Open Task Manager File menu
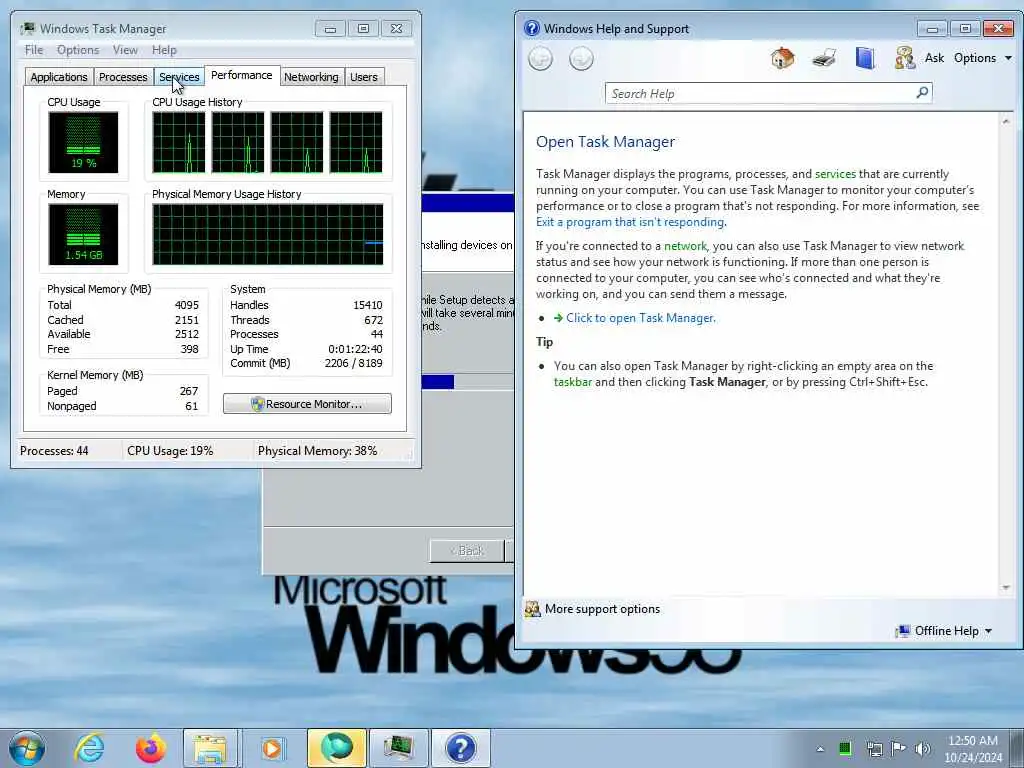This screenshot has width=1024, height=768. click(x=34, y=50)
